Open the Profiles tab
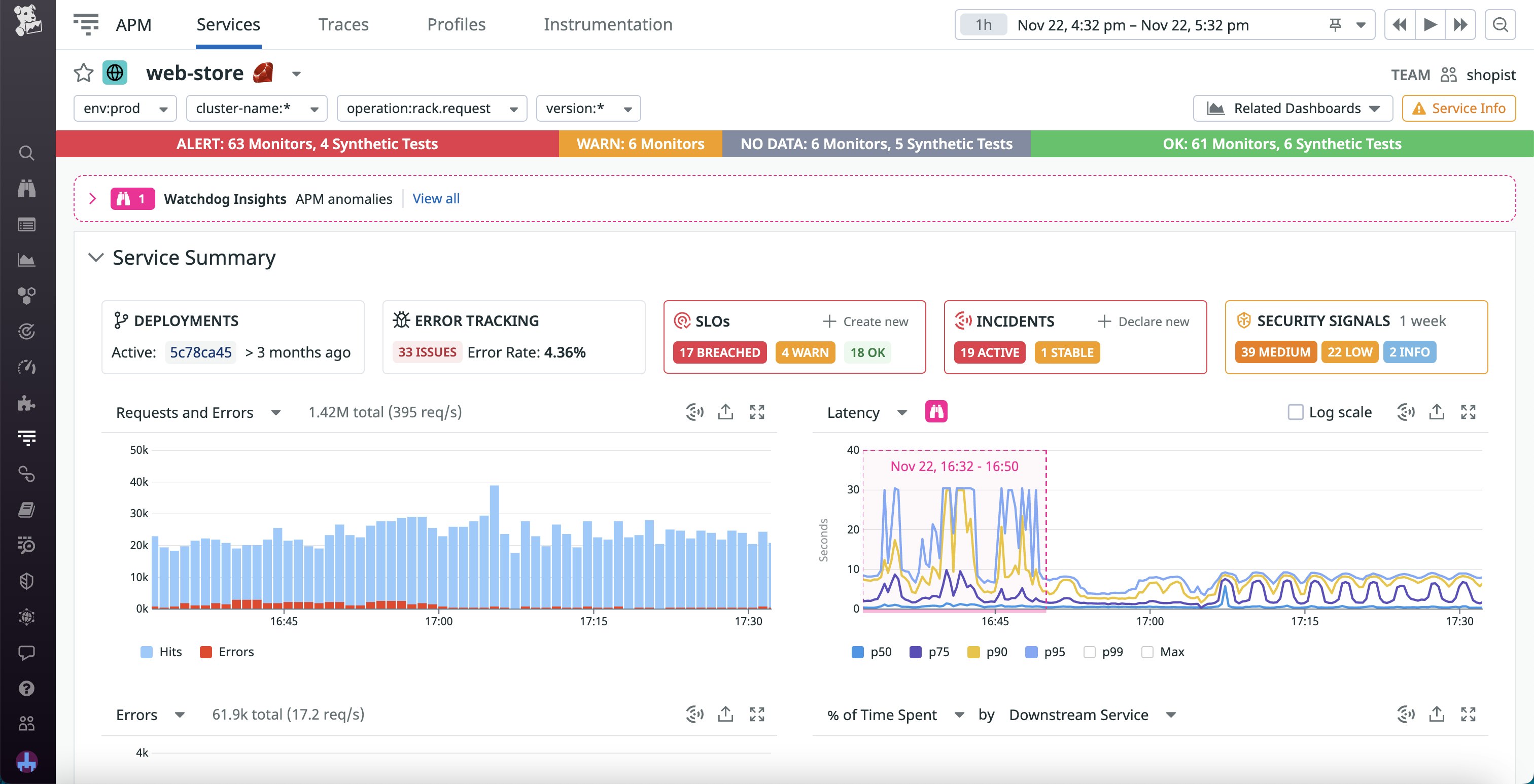The height and width of the screenshot is (784, 1534). pyautogui.click(x=456, y=24)
